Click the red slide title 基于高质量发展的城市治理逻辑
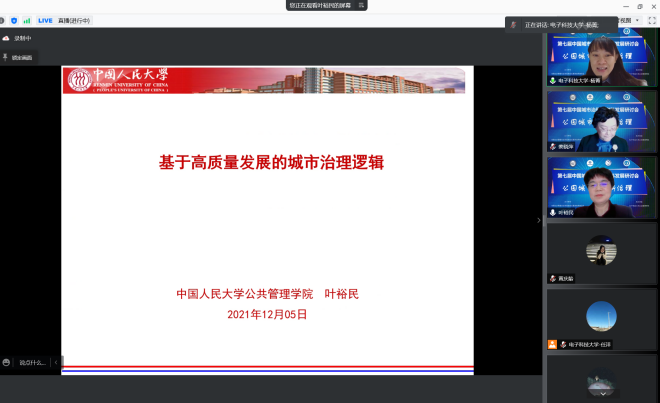This screenshot has height=403, width=660. tap(271, 163)
